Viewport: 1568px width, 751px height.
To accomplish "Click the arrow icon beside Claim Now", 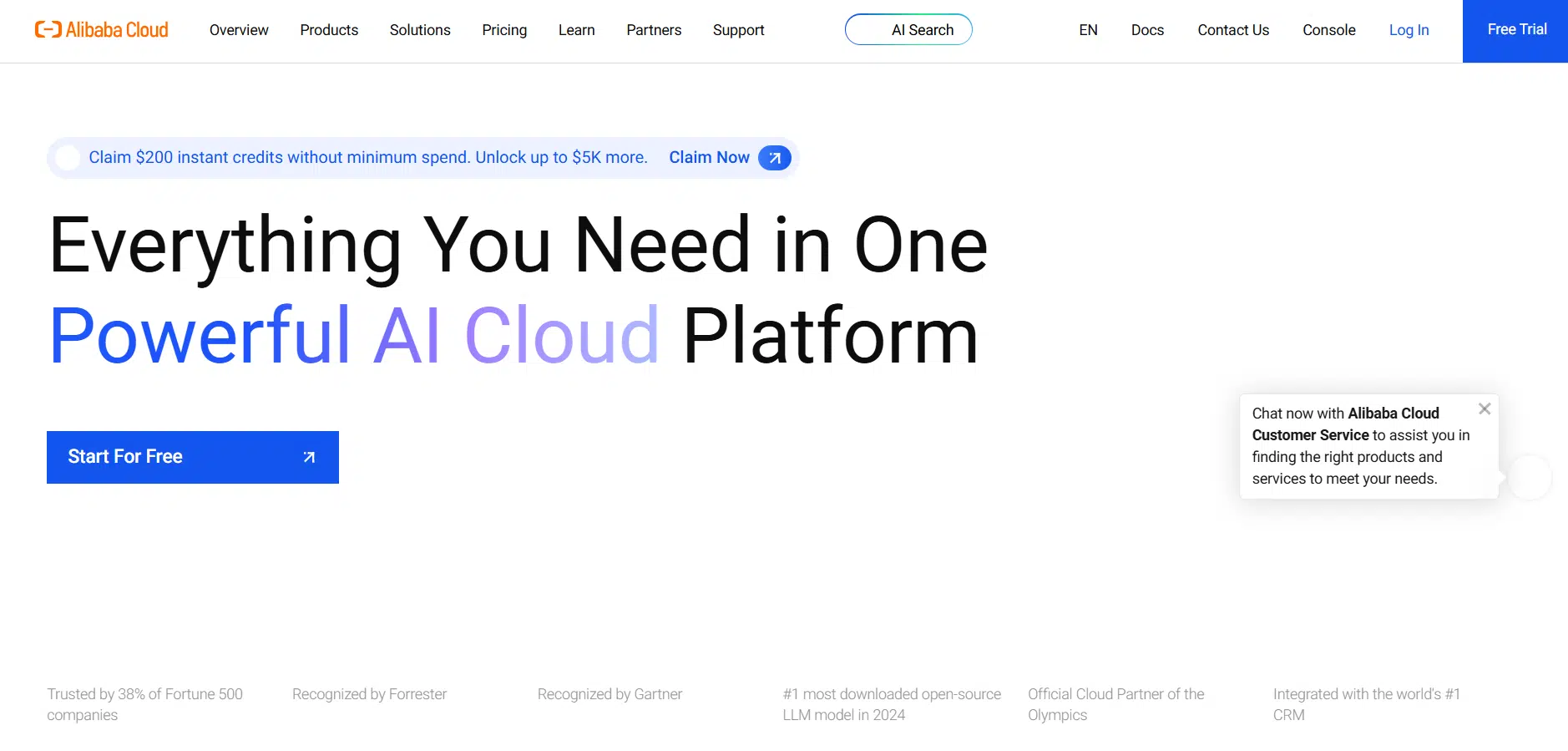I will coord(774,158).
